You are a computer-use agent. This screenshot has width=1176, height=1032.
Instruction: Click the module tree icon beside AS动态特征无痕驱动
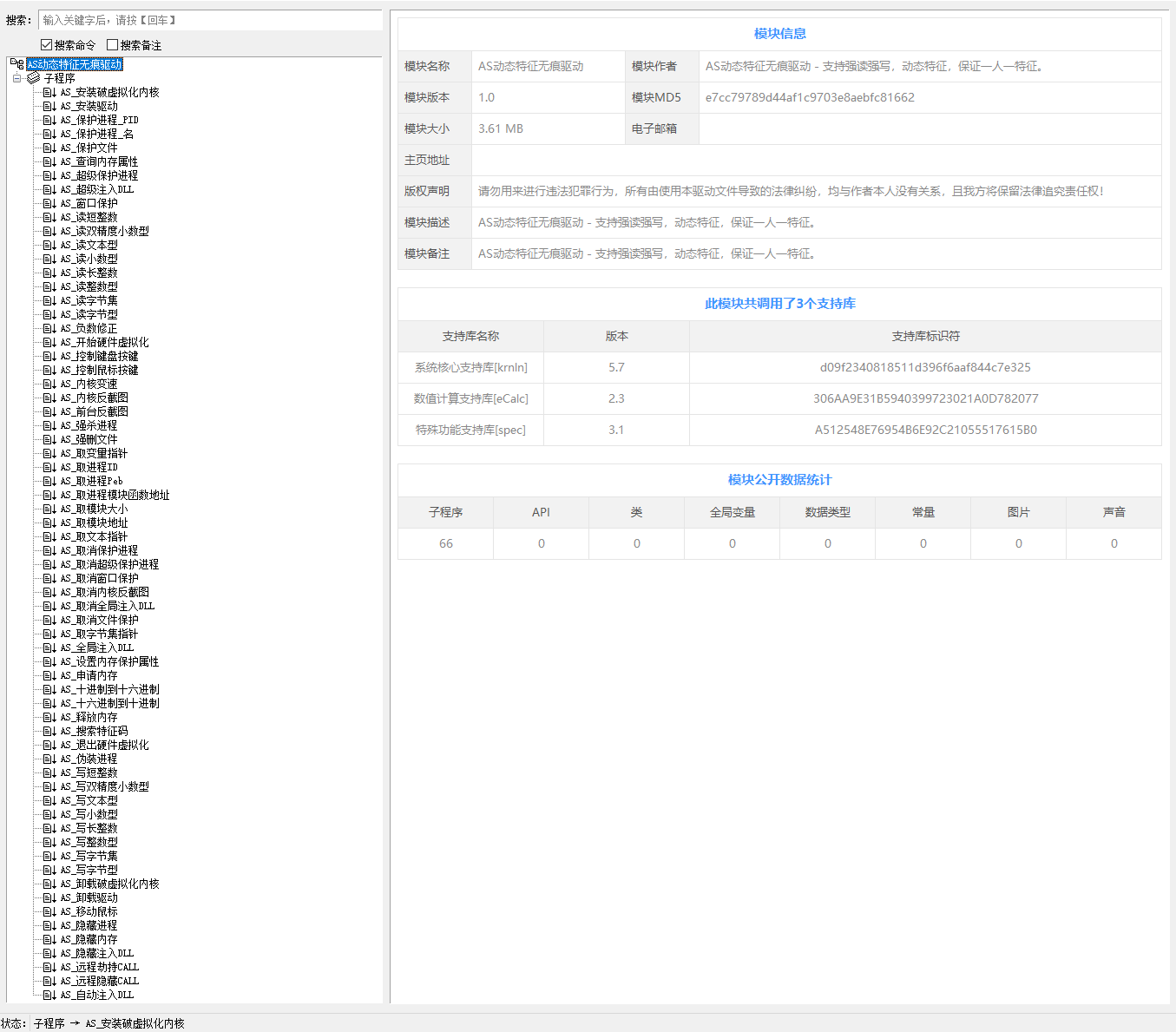[x=17, y=64]
